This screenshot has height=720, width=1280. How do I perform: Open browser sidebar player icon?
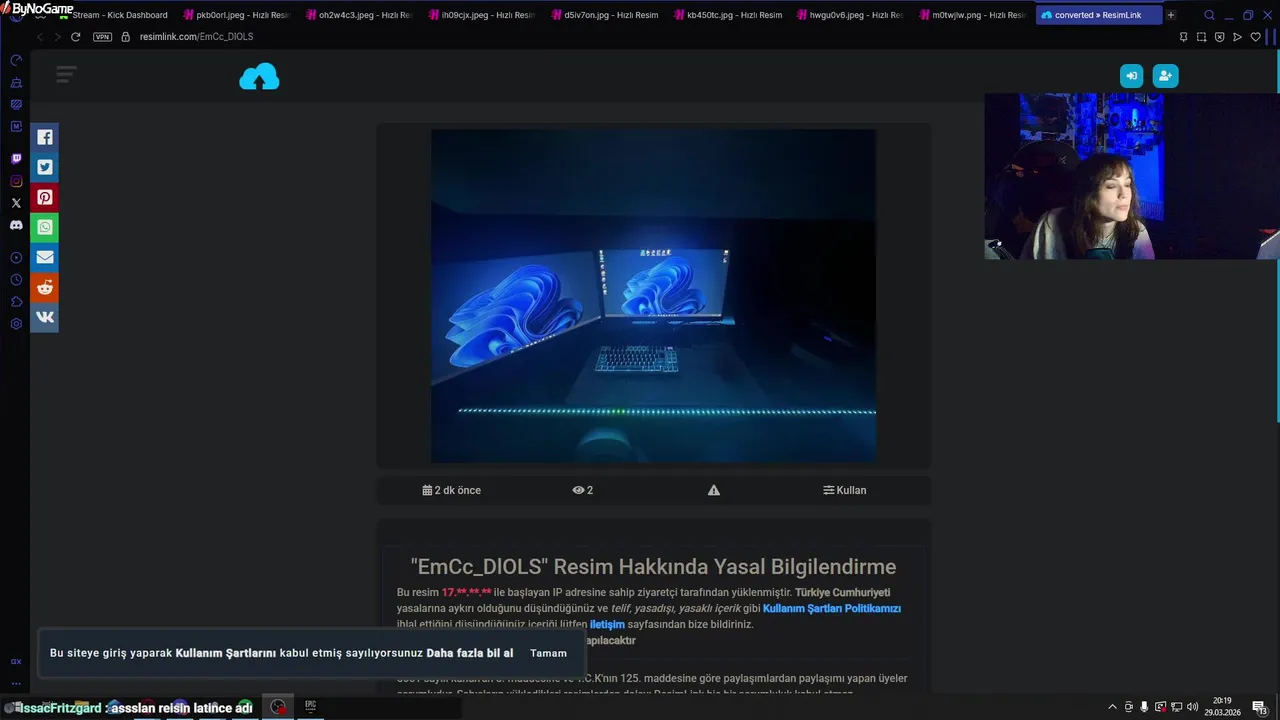16,258
